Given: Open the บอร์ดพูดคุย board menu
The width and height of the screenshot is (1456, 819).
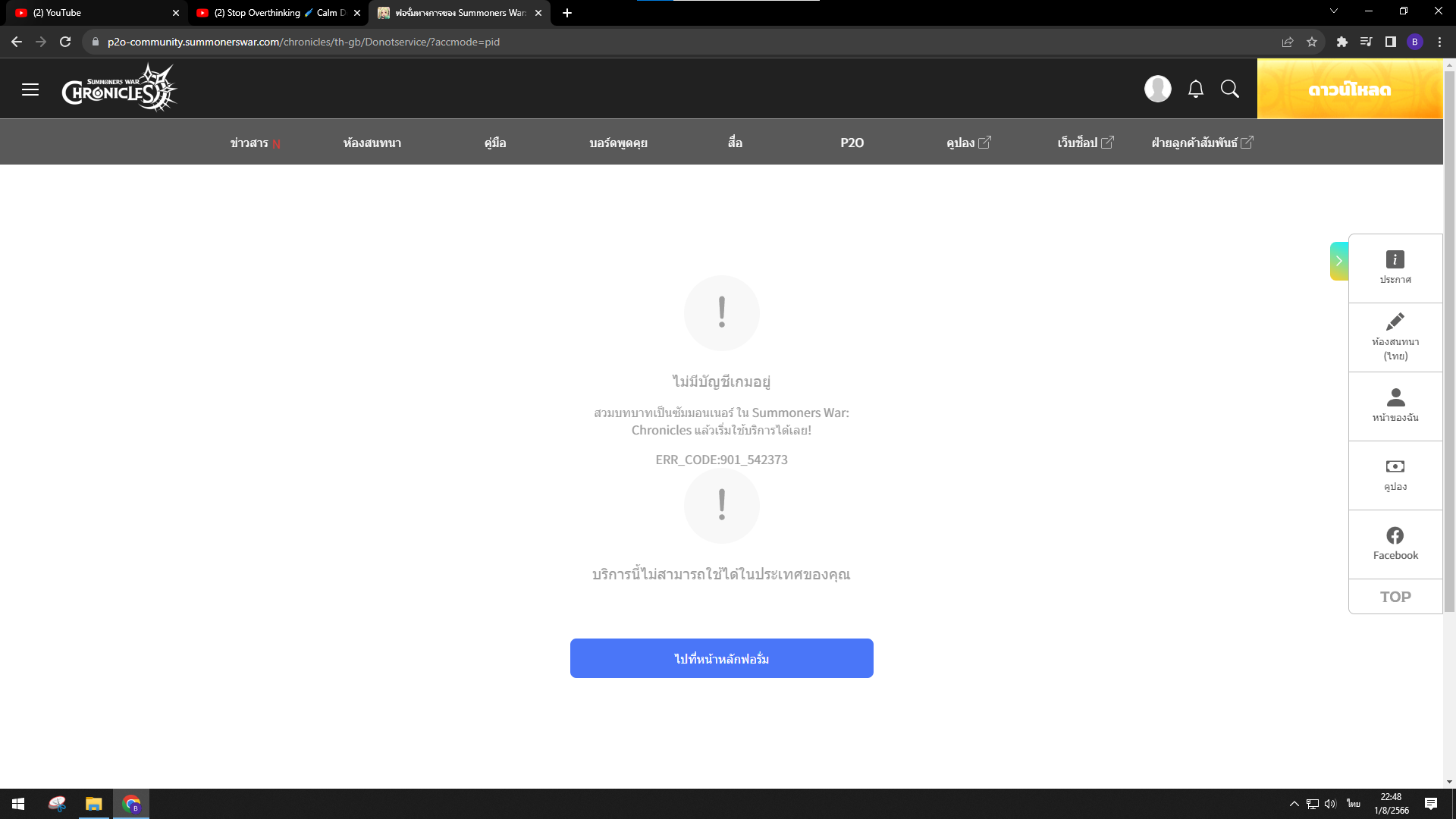Looking at the screenshot, I should point(618,143).
